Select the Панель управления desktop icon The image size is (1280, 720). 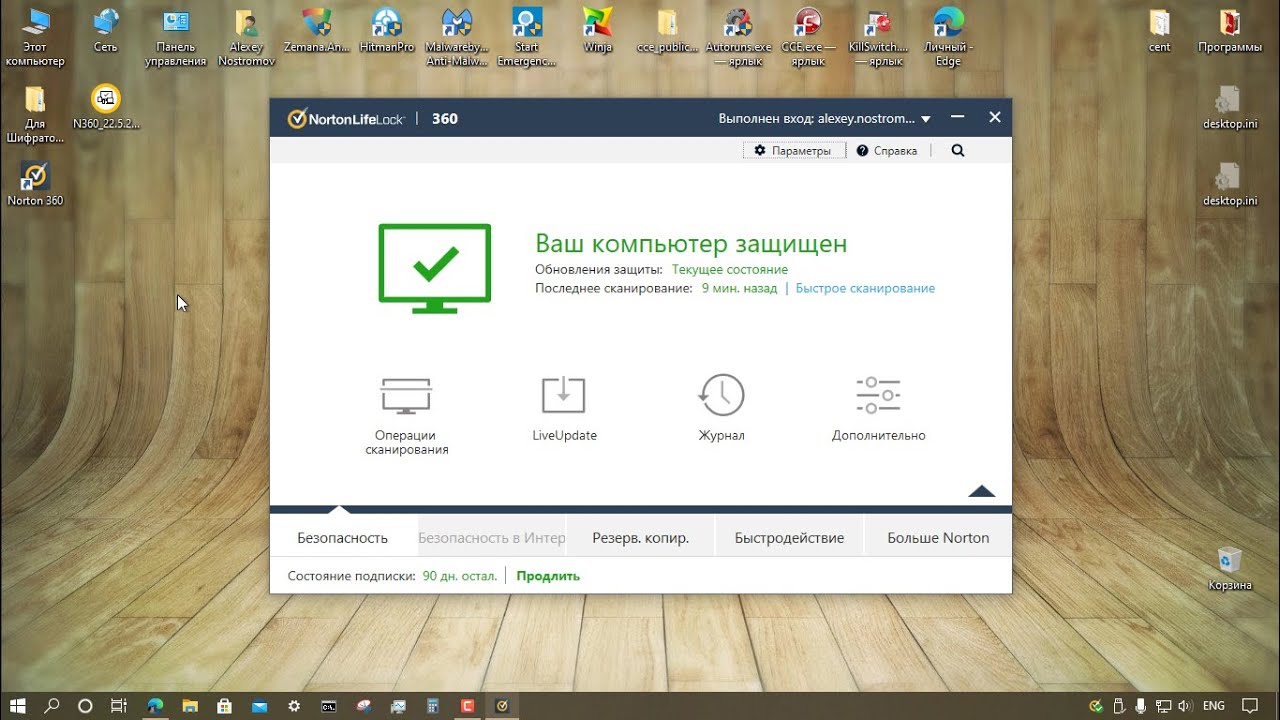click(x=175, y=37)
